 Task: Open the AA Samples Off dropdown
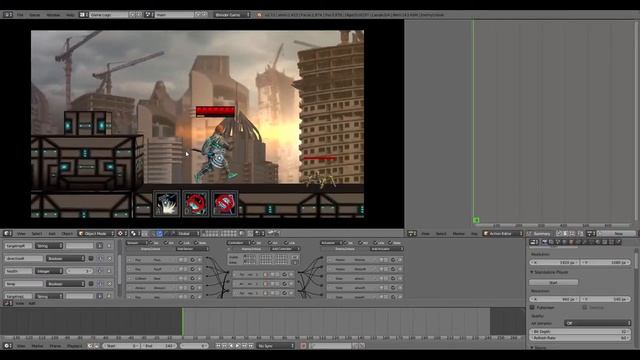pos(598,323)
